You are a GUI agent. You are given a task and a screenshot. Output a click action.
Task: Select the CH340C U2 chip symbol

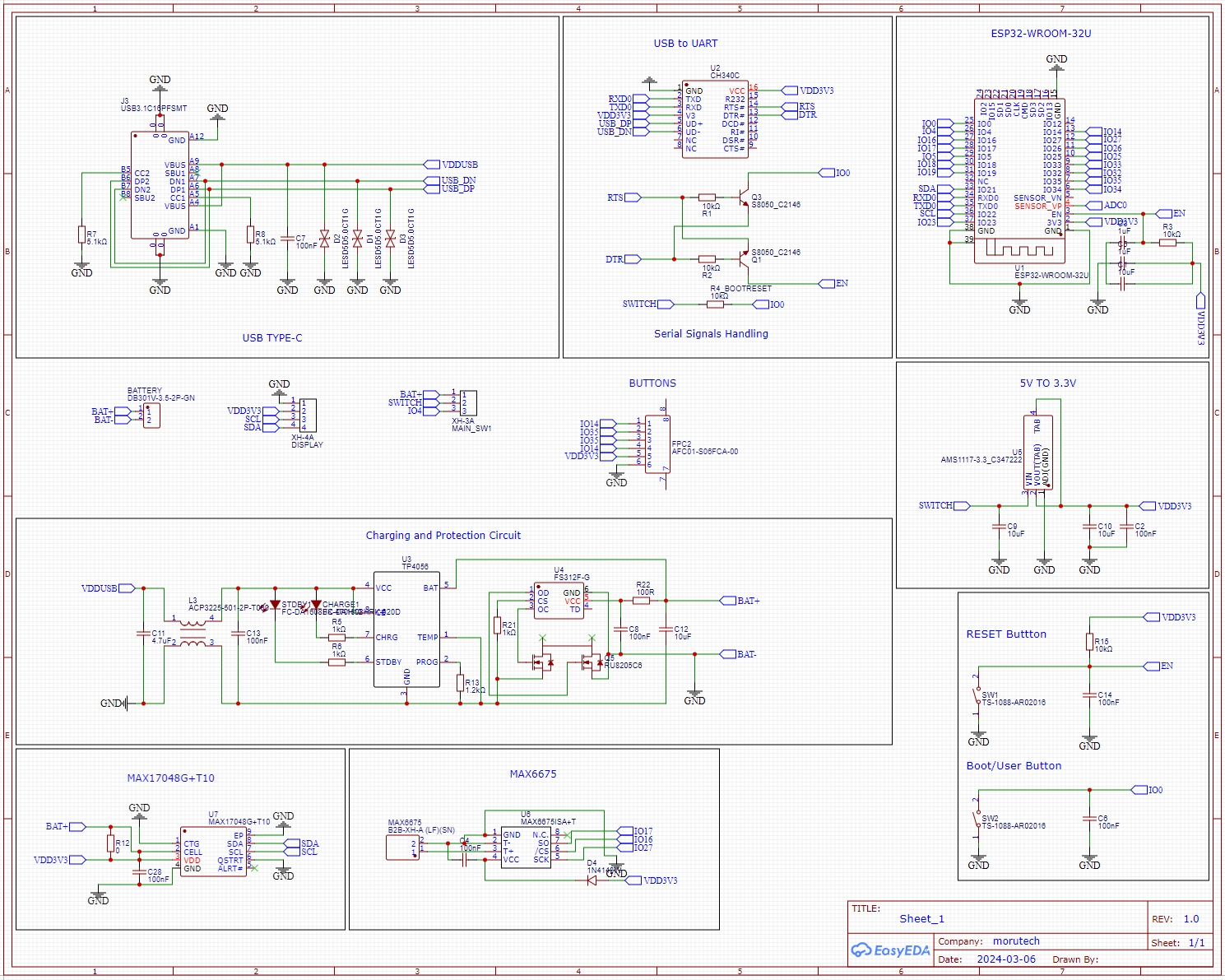(715, 119)
